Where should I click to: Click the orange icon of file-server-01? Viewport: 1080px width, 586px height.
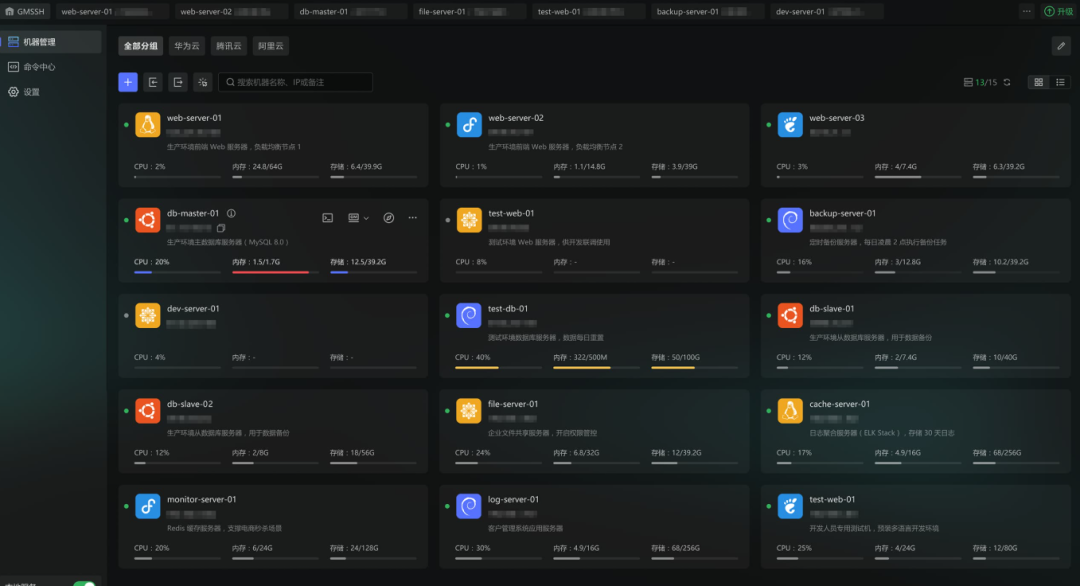coord(469,411)
